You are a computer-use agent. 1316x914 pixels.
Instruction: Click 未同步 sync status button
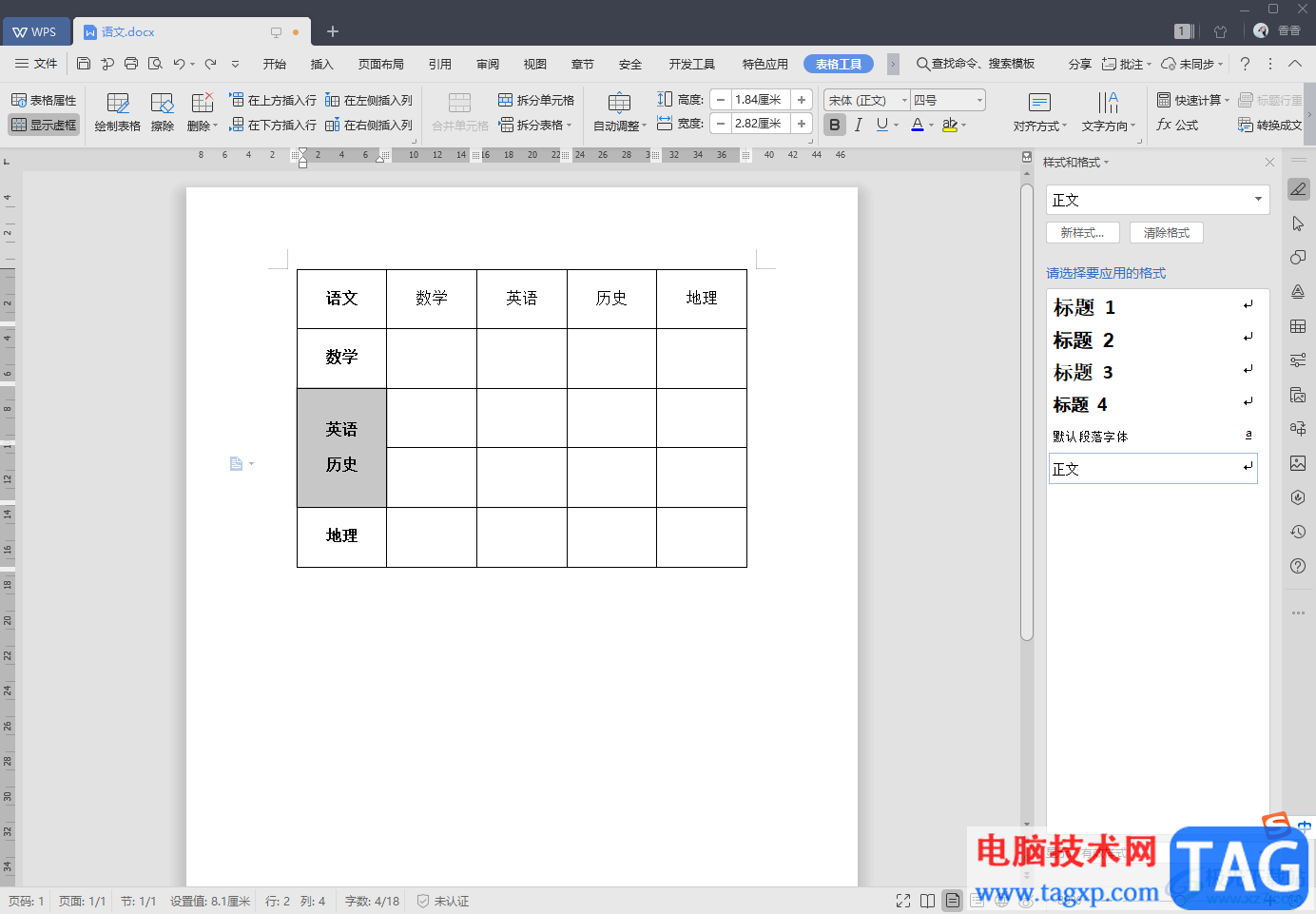tap(1192, 64)
